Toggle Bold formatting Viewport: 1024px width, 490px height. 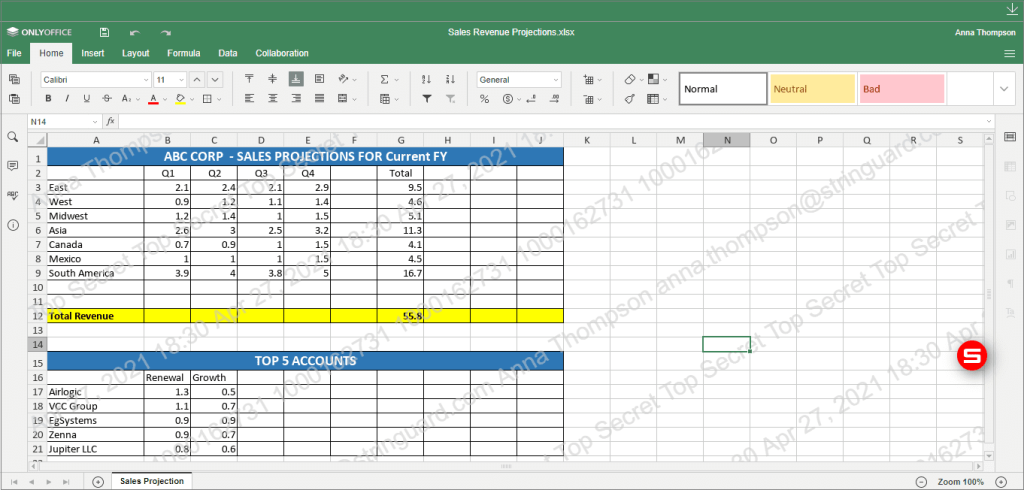(48, 99)
